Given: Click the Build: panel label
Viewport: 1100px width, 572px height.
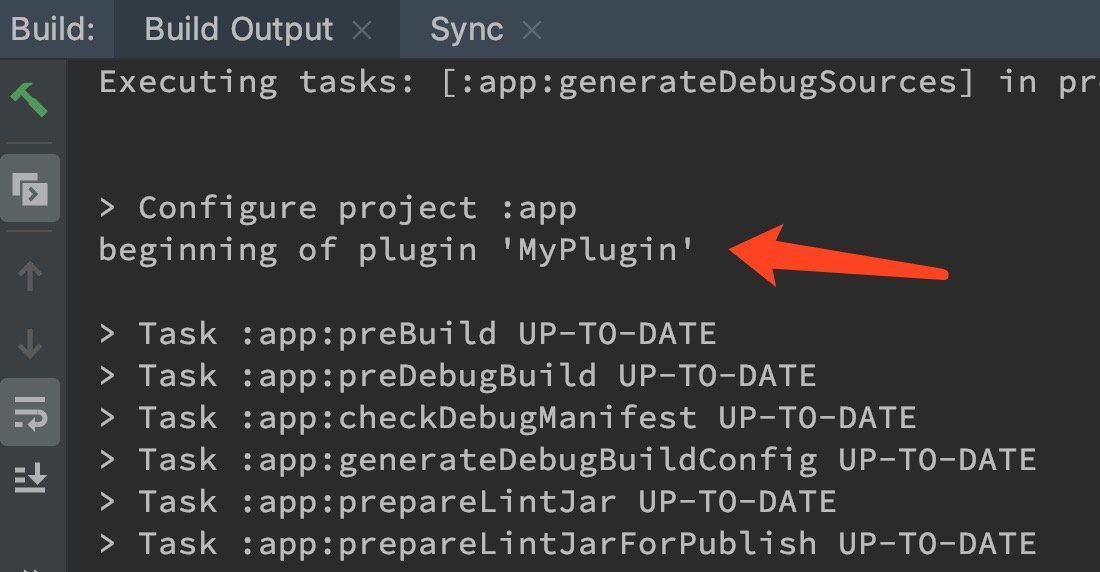Looking at the screenshot, I should (53, 29).
